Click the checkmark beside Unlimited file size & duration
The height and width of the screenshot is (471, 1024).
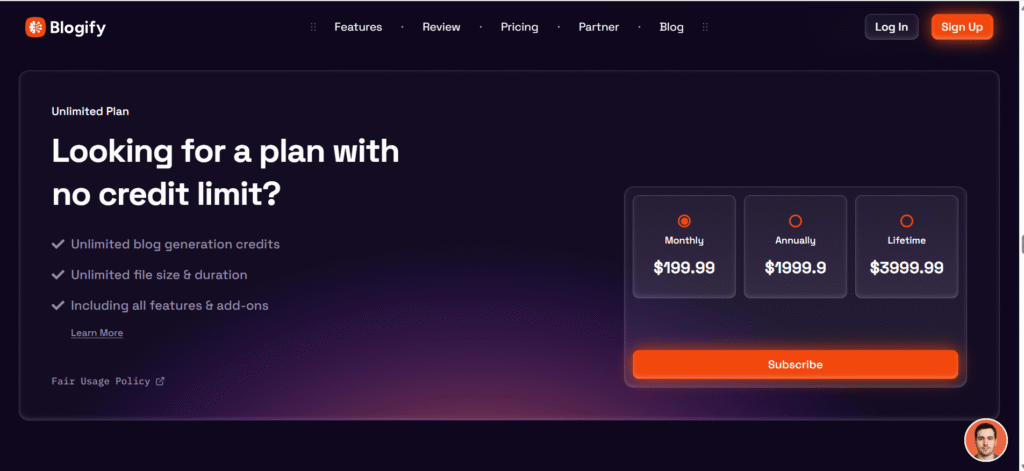click(x=58, y=274)
